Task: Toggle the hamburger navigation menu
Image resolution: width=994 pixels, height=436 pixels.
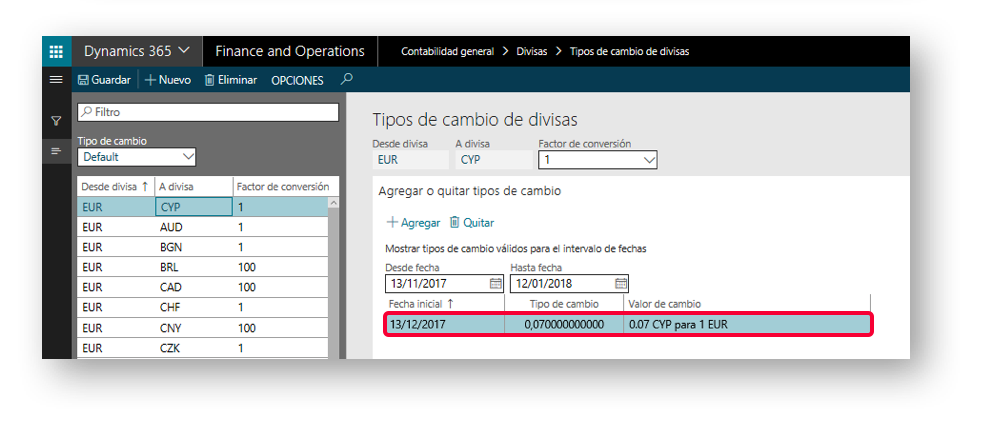Action: [56, 80]
